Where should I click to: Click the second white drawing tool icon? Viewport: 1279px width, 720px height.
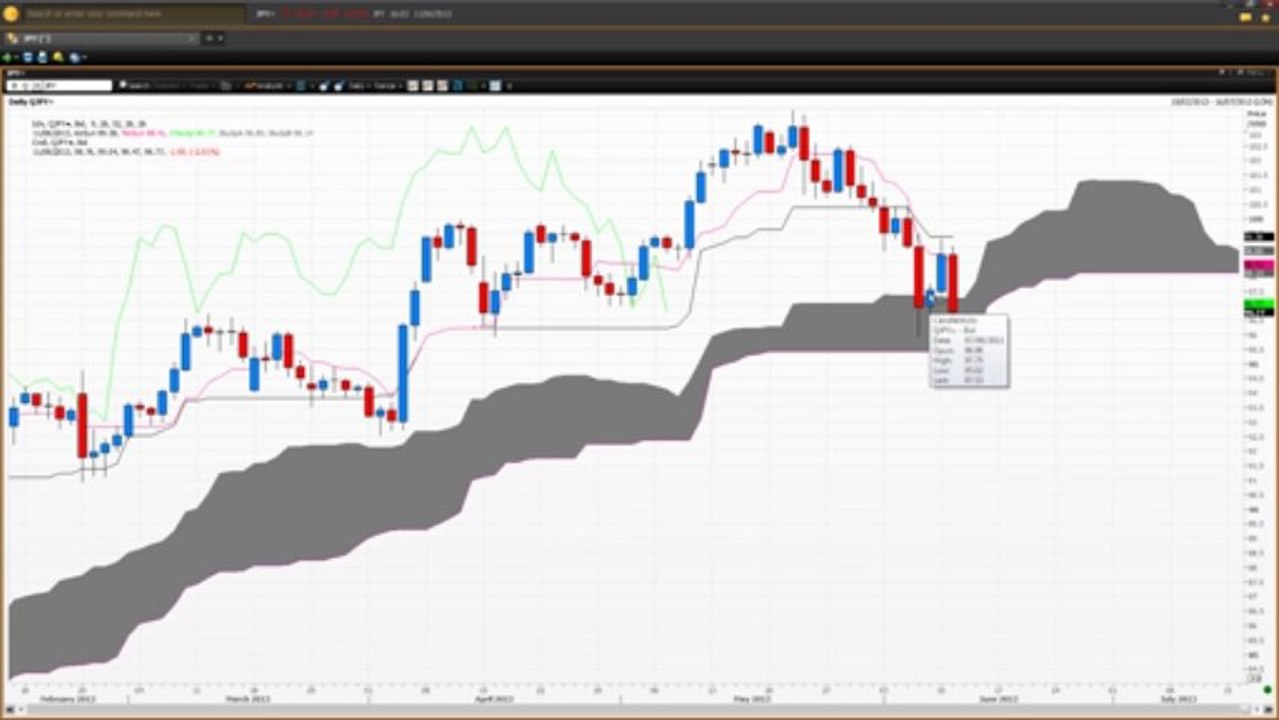pos(339,86)
